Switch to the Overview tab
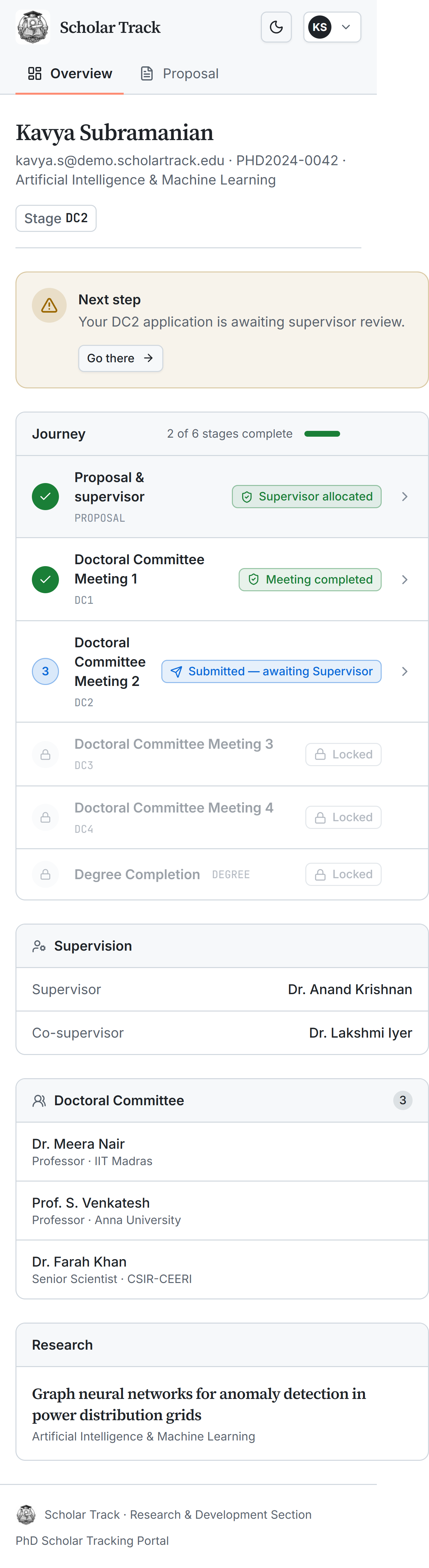Image resolution: width=429 pixels, height=1568 pixels. 70,74
